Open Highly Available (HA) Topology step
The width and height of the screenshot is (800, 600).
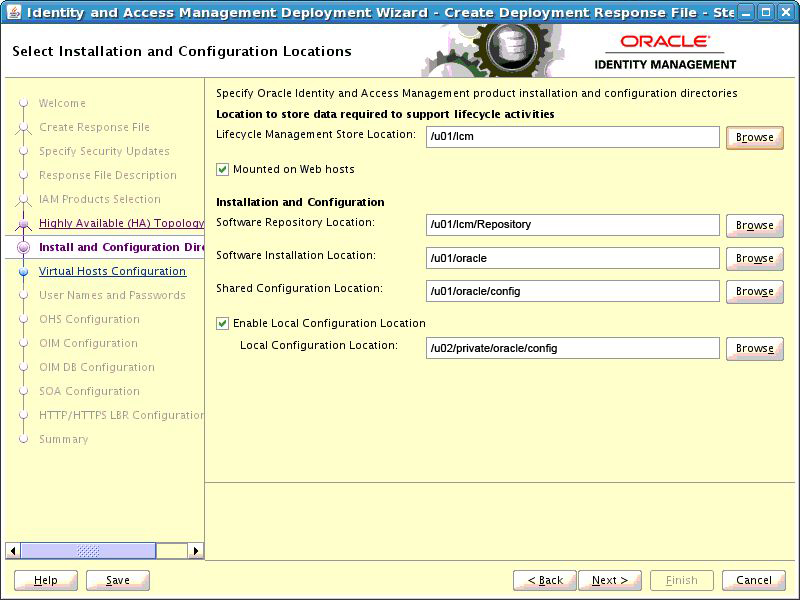point(121,223)
